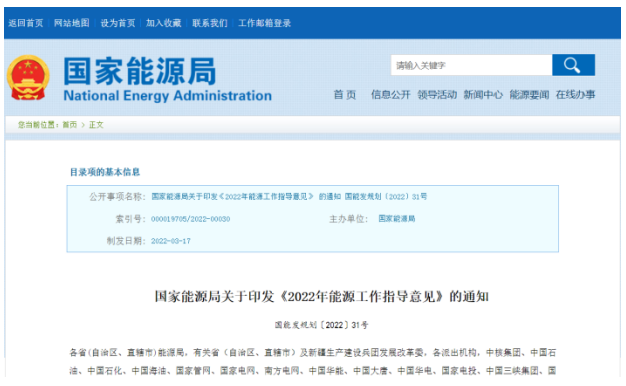The image size is (626, 386).
Task: Click the magnifier search icon button
Action: click(x=573, y=65)
